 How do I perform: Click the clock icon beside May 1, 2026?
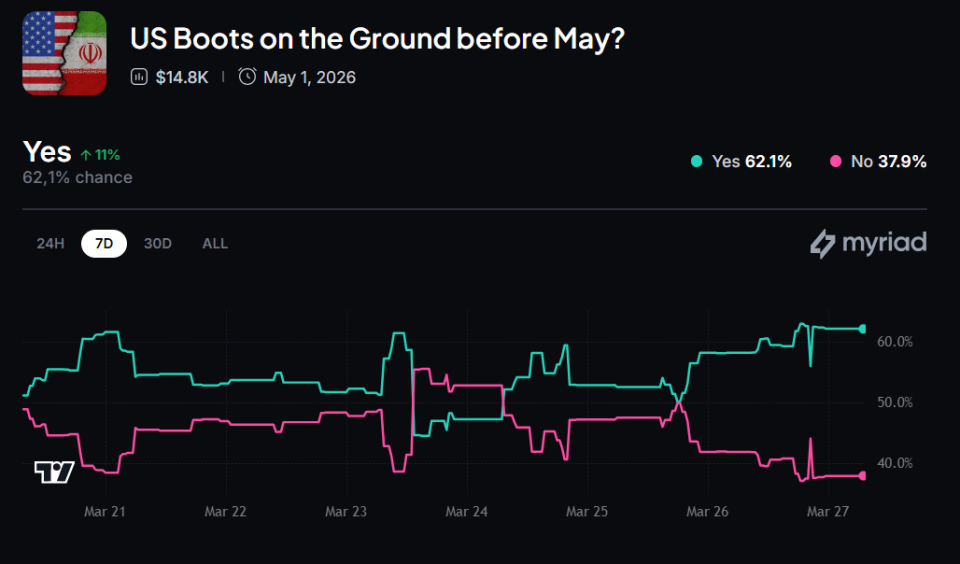[247, 78]
